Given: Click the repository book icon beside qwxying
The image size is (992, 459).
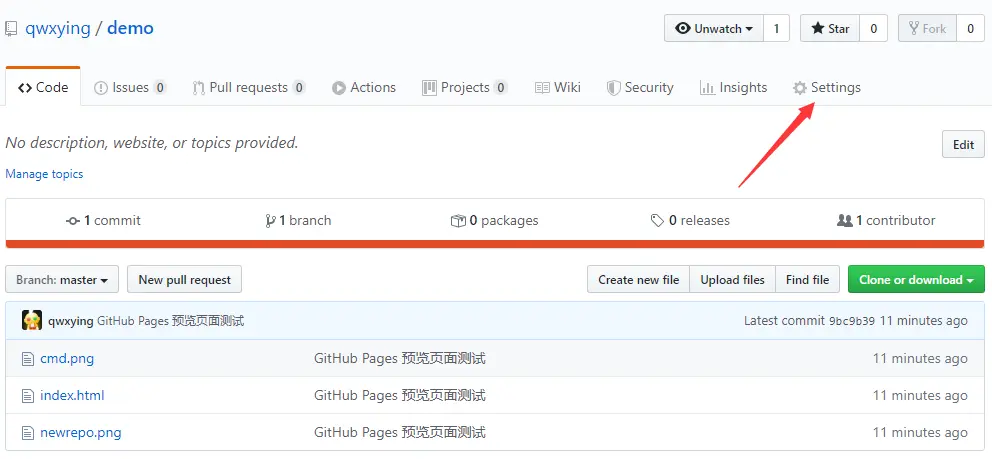Looking at the screenshot, I should tap(11, 29).
